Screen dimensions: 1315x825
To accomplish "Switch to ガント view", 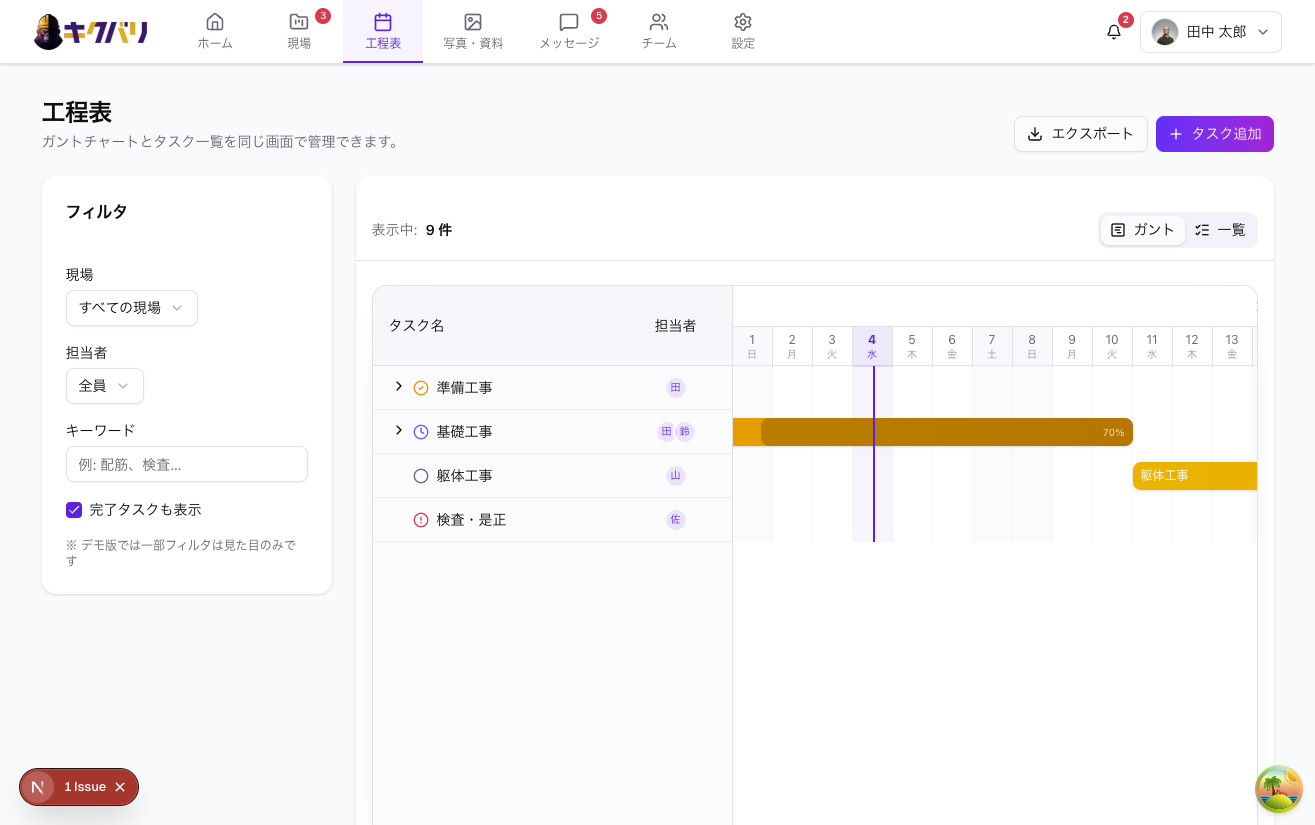I will [1143, 230].
